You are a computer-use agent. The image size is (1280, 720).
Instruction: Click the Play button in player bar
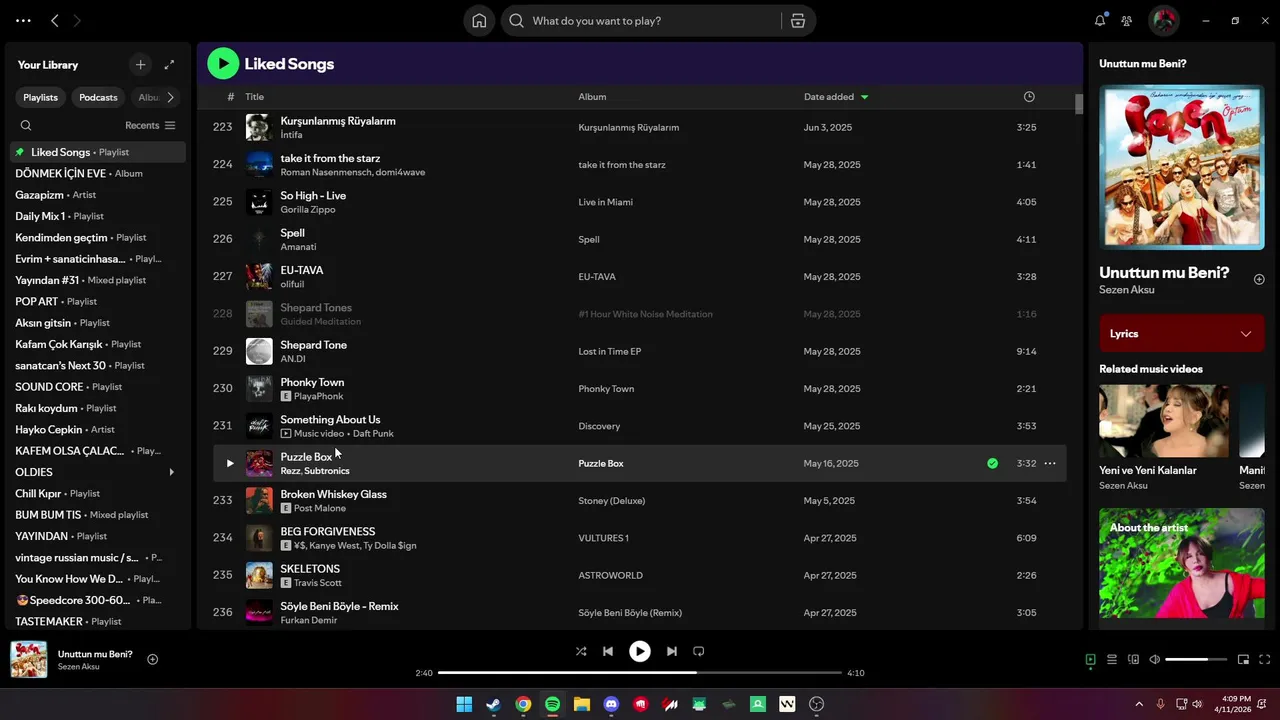pos(640,652)
